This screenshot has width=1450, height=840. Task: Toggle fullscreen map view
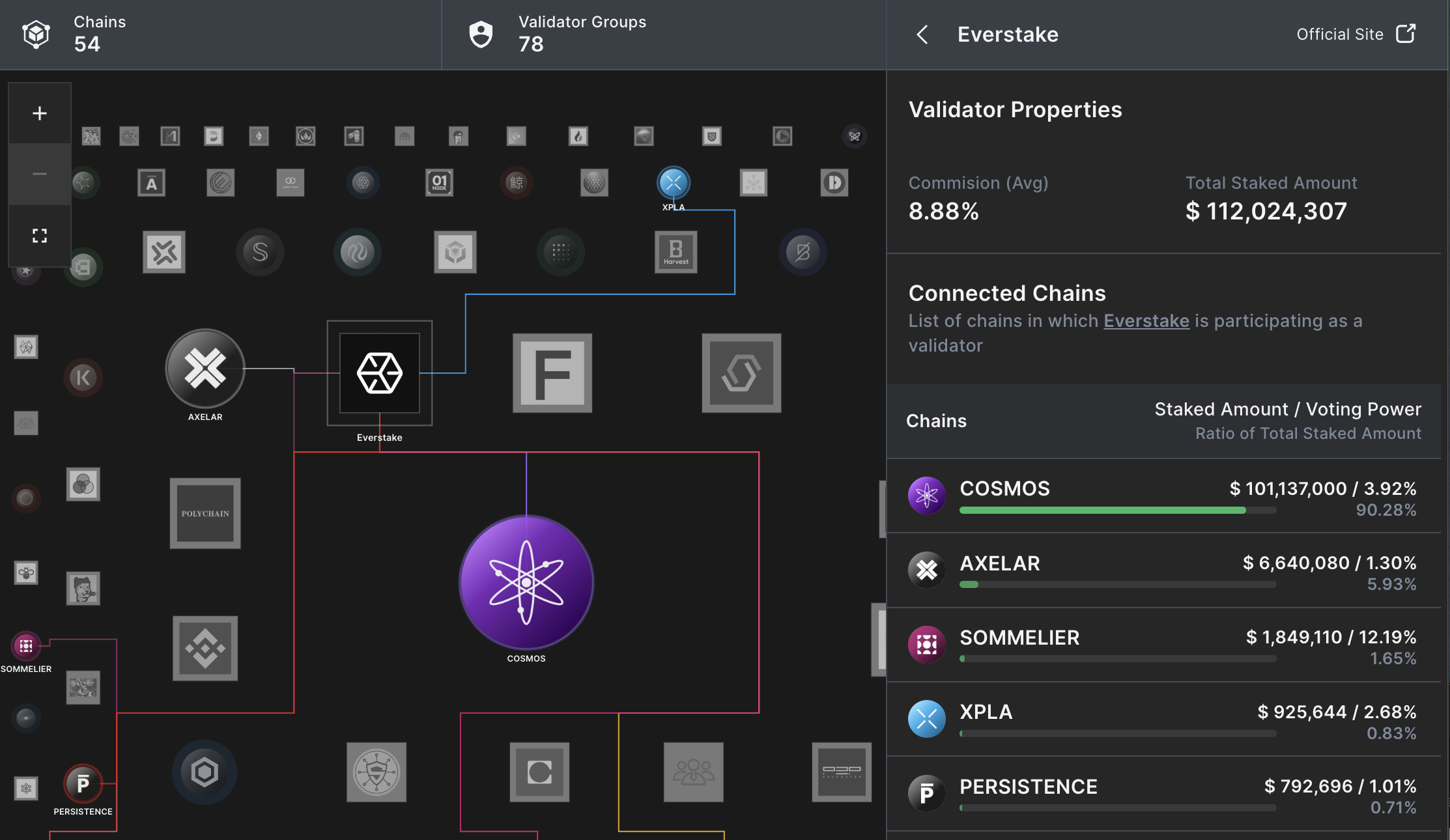40,235
